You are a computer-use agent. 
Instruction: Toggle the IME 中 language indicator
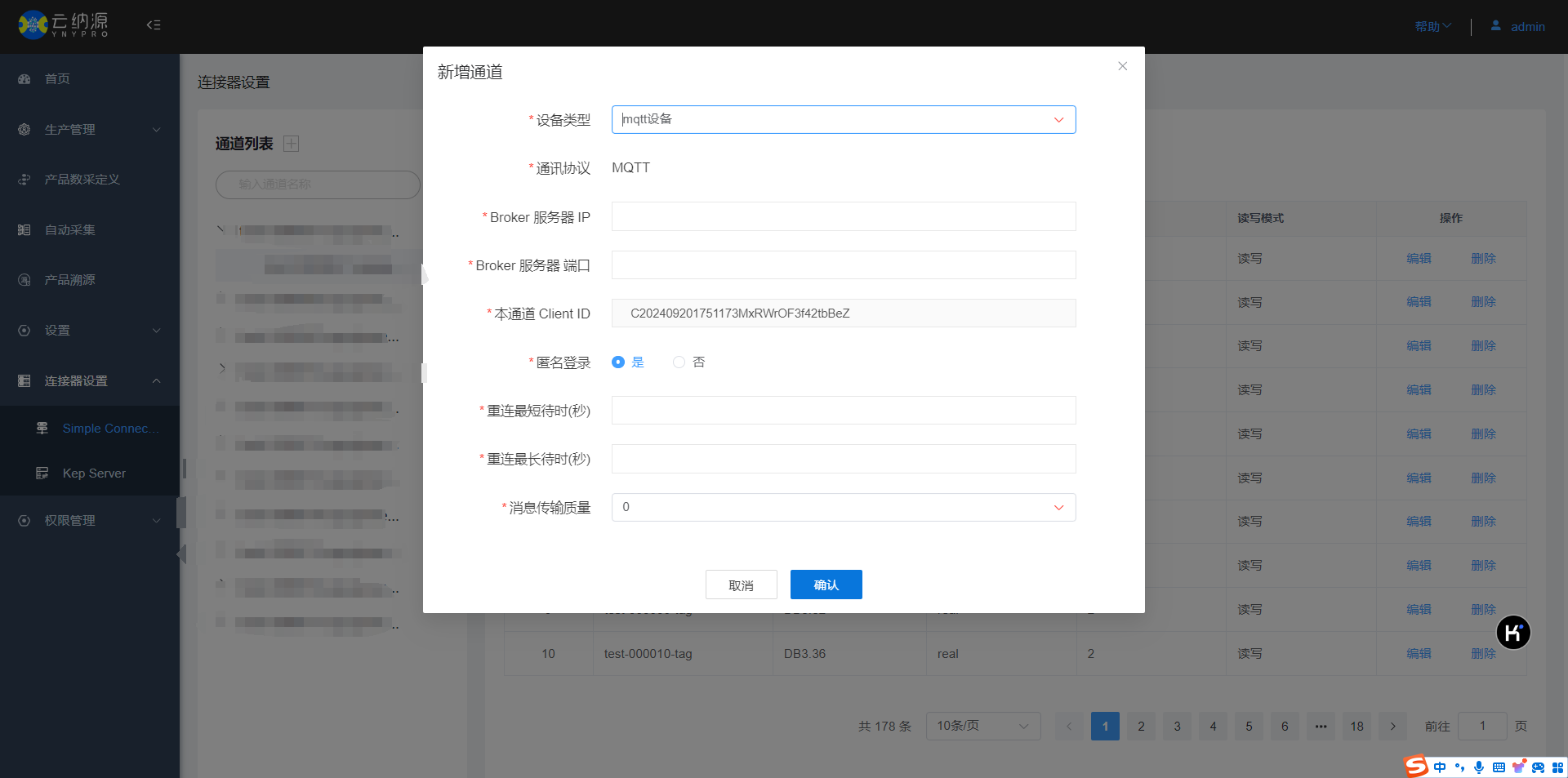[x=1440, y=767]
